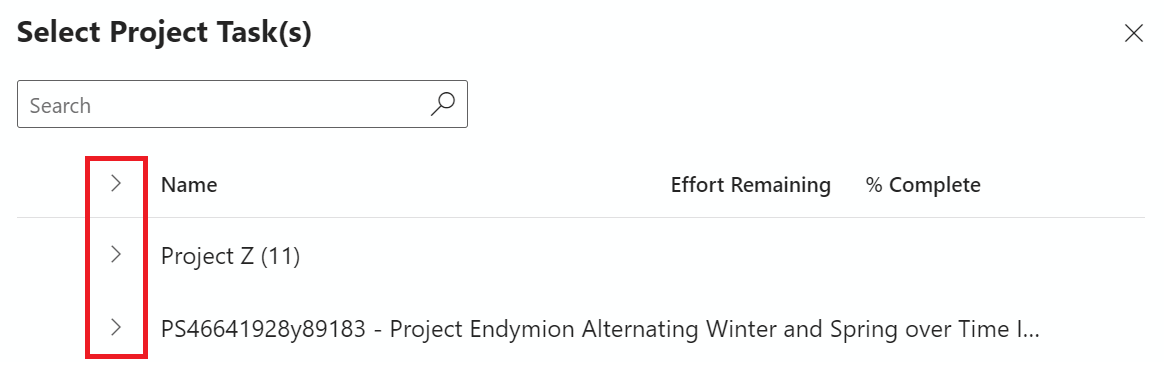Viewport: 1164px width, 381px height.
Task: Expand the Project Z (11) group
Action: 116,255
